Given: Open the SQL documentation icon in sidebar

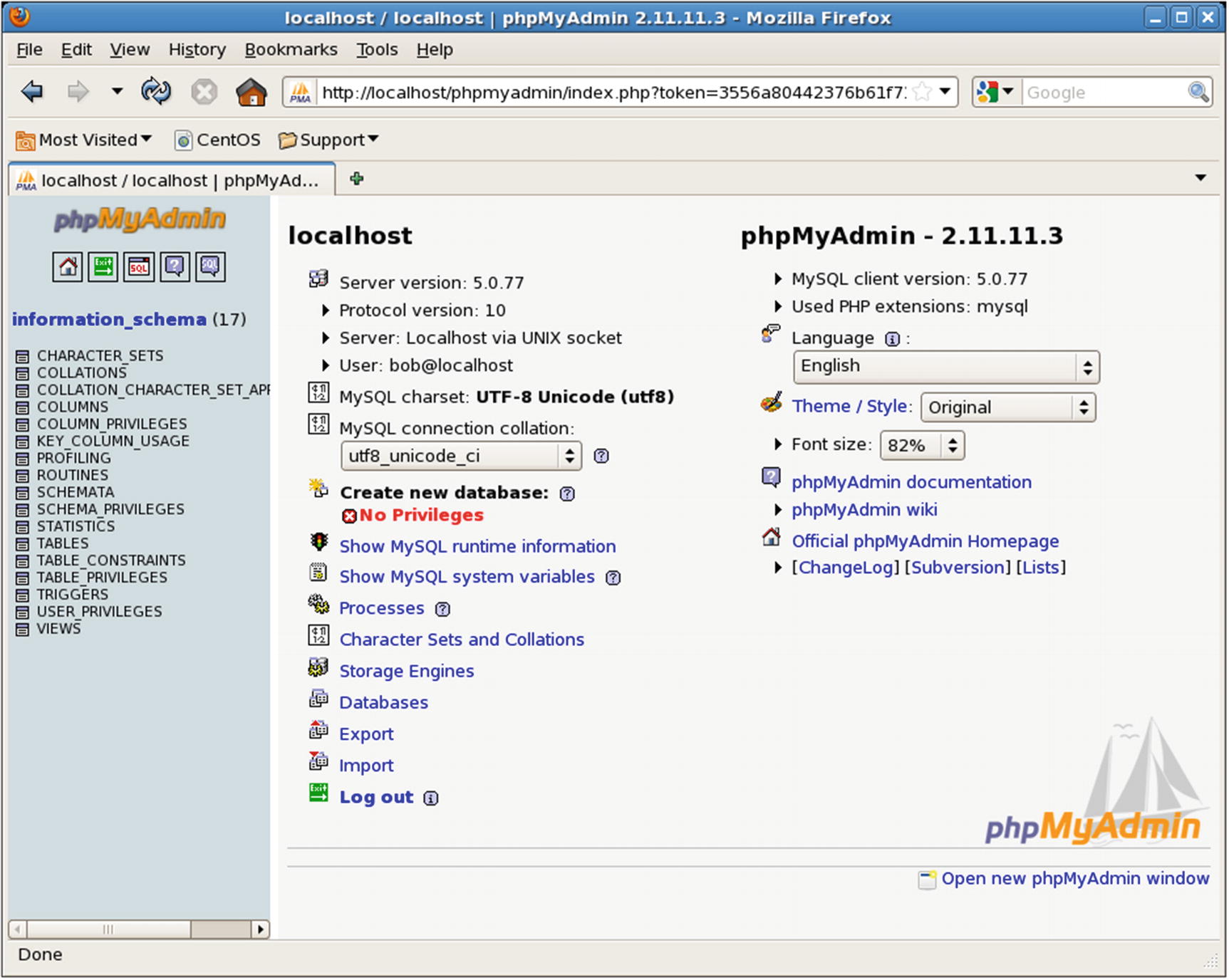Looking at the screenshot, I should click(x=210, y=267).
